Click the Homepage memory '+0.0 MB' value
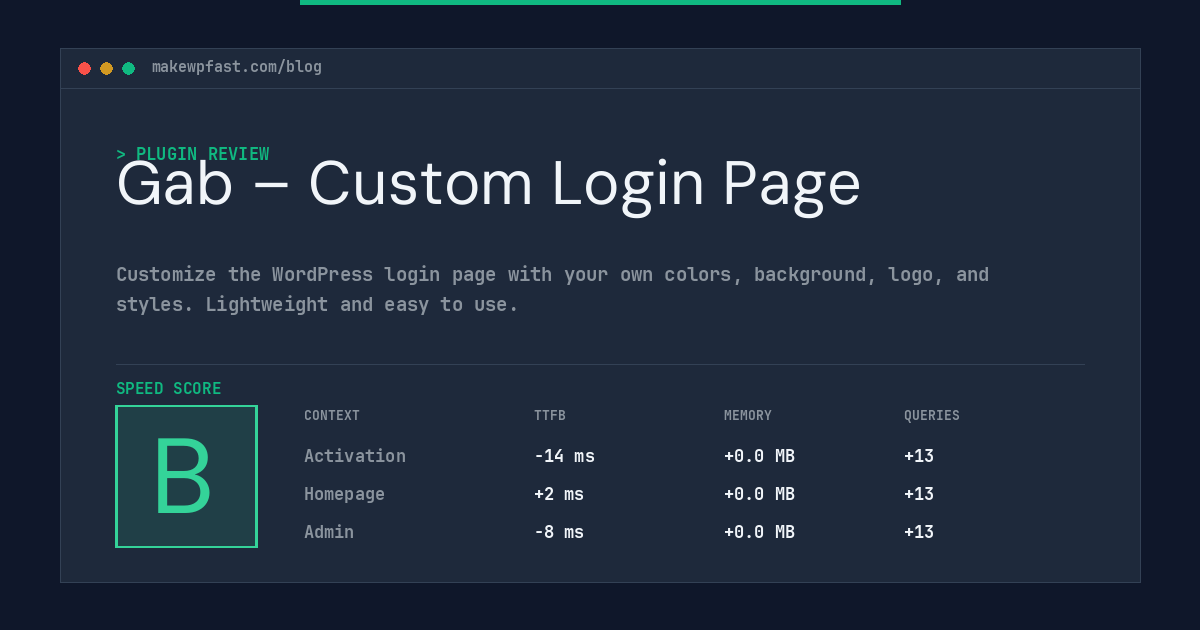Image resolution: width=1200 pixels, height=630 pixels. click(759, 494)
